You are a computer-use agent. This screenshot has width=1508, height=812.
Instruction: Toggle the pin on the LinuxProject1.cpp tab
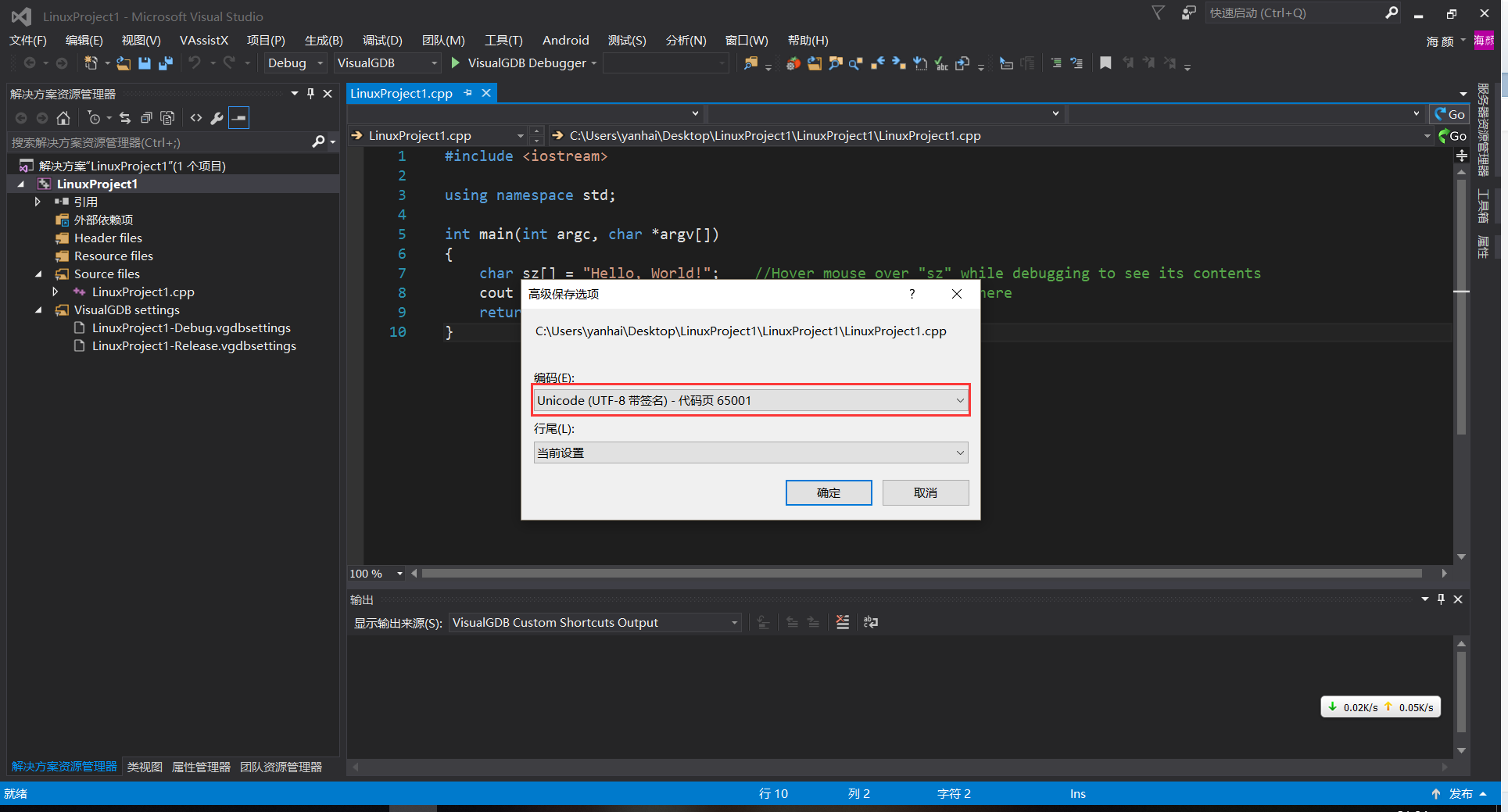[x=467, y=92]
